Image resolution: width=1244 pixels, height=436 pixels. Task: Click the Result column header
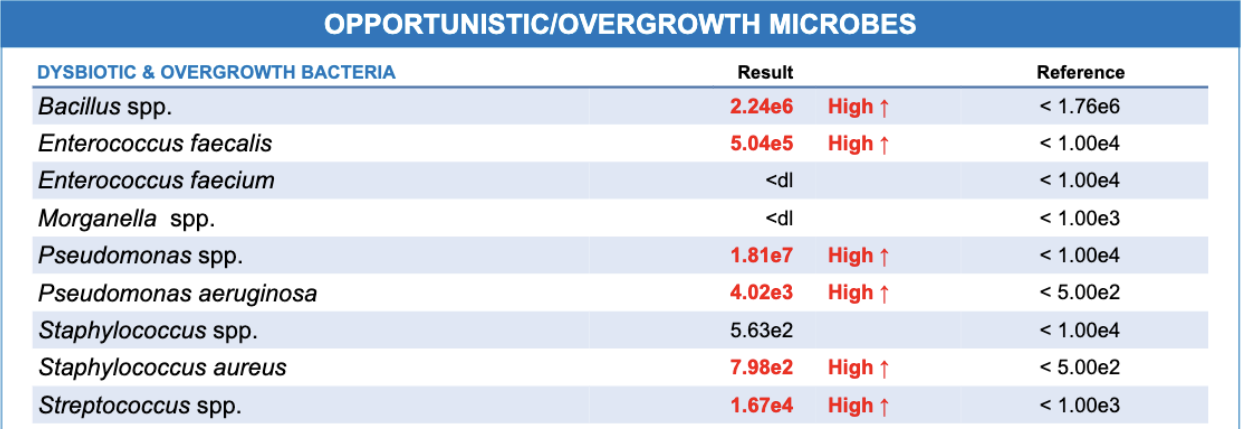(x=765, y=73)
